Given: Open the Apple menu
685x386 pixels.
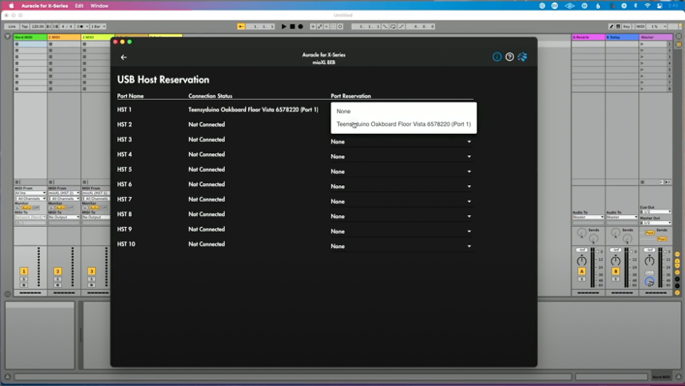Looking at the screenshot, I should 11,6.
